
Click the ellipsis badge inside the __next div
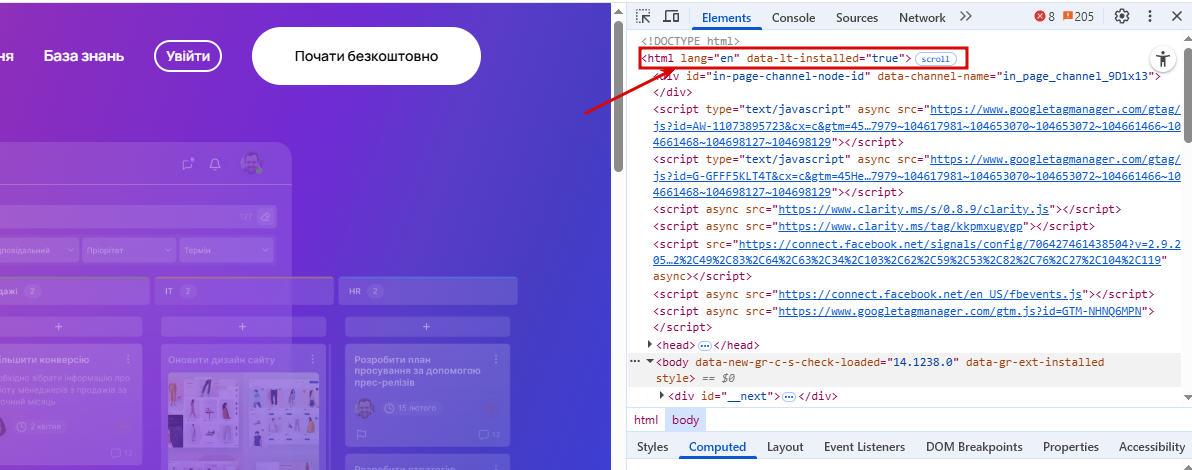coord(788,396)
